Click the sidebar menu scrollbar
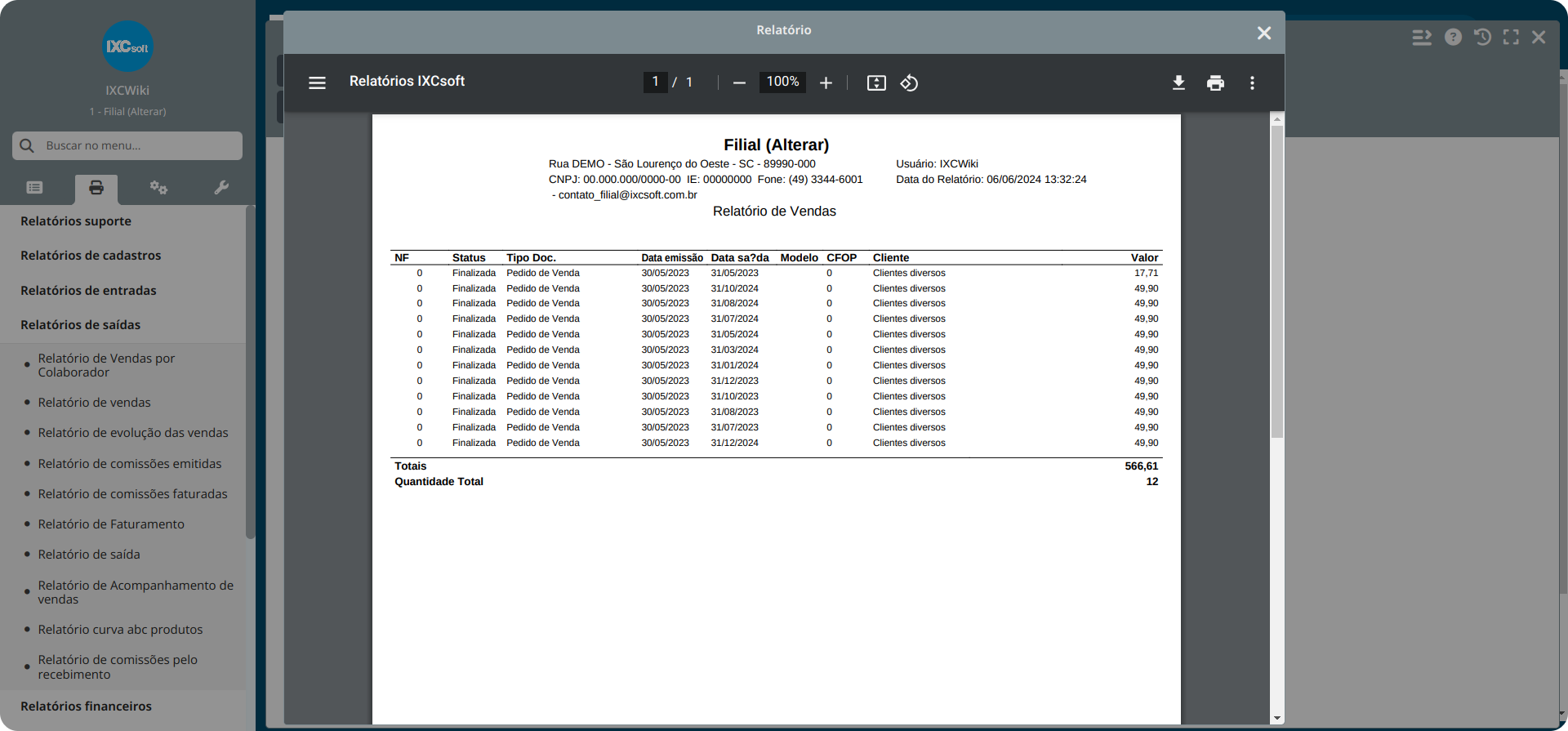 click(250, 372)
